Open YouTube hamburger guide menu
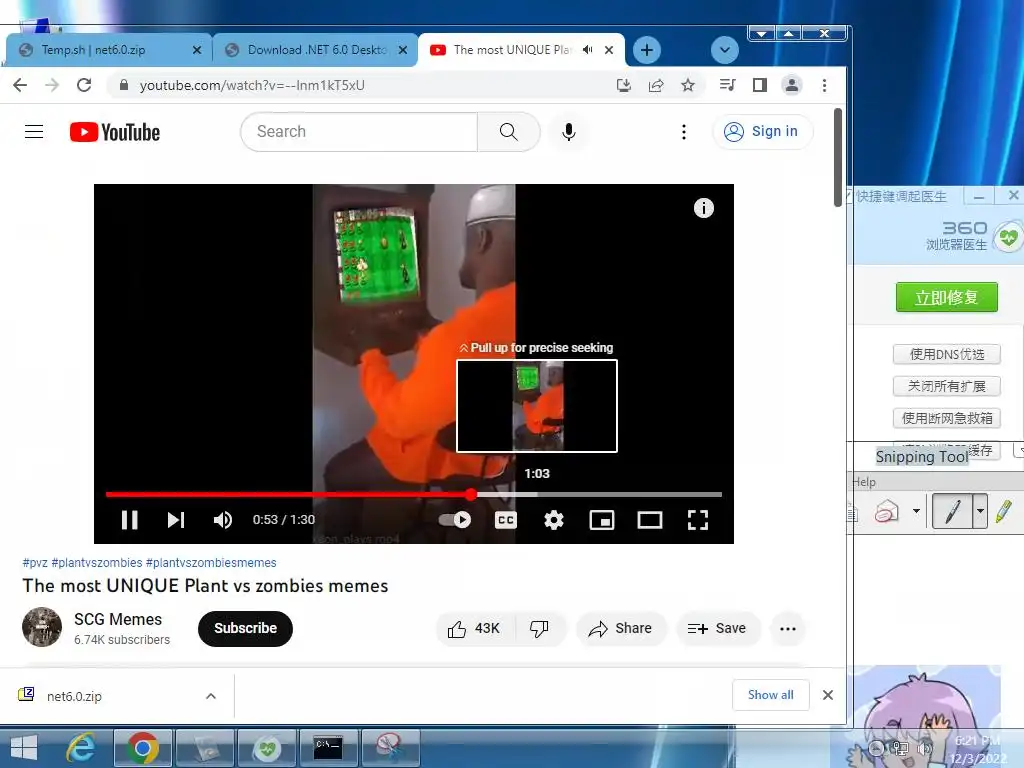1024x768 pixels. click(x=34, y=132)
